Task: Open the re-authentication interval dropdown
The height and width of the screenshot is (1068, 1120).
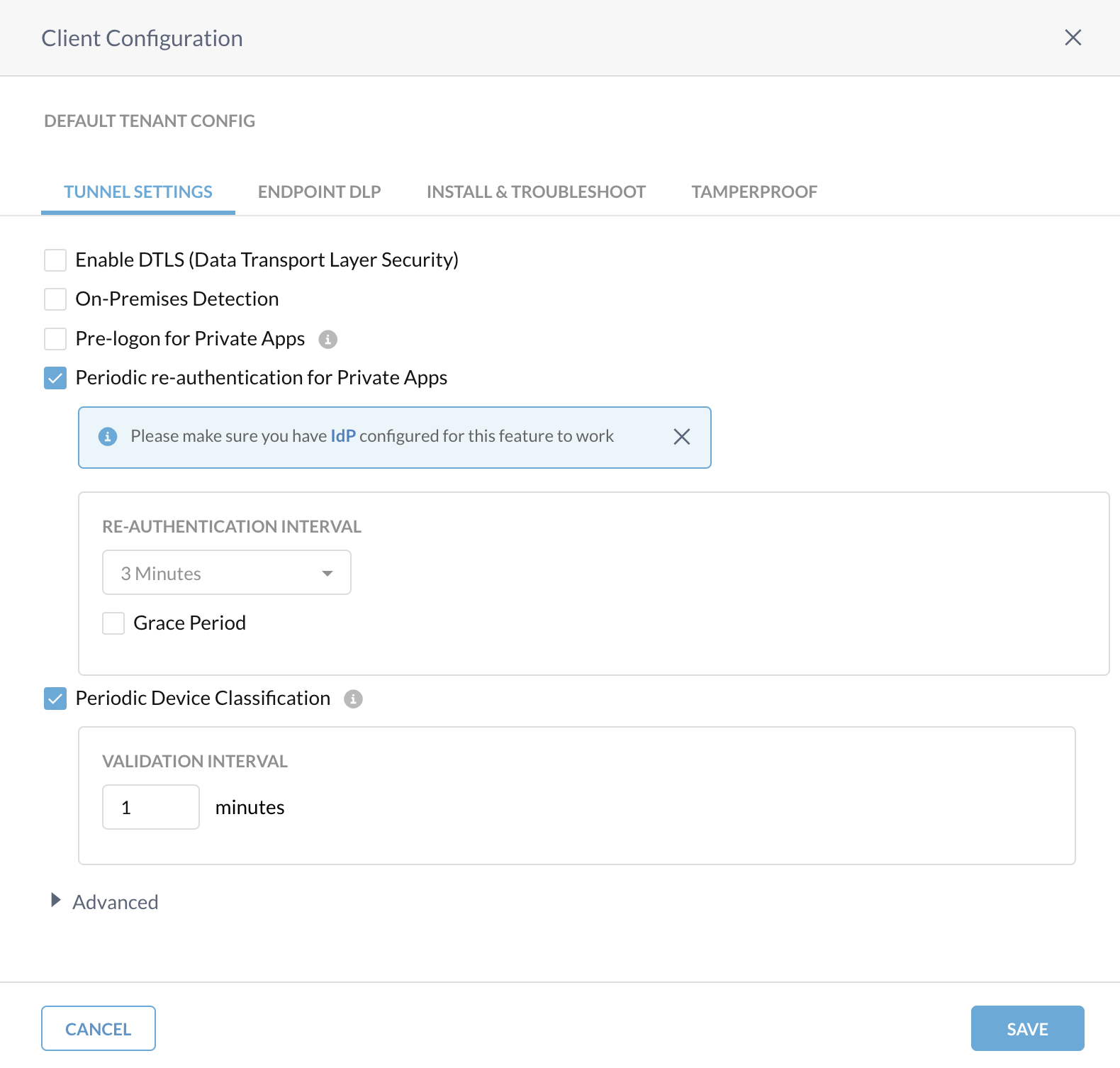Action: (x=227, y=572)
